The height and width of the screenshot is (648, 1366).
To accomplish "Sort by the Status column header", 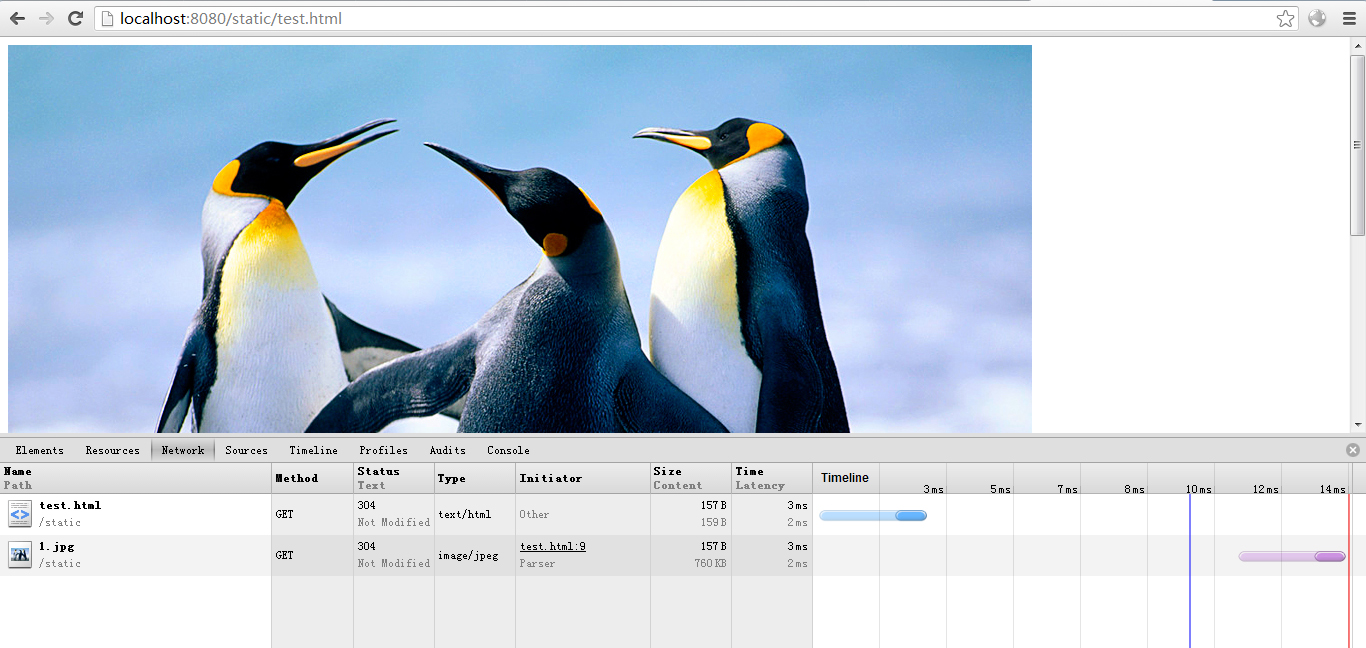I will coord(378,472).
